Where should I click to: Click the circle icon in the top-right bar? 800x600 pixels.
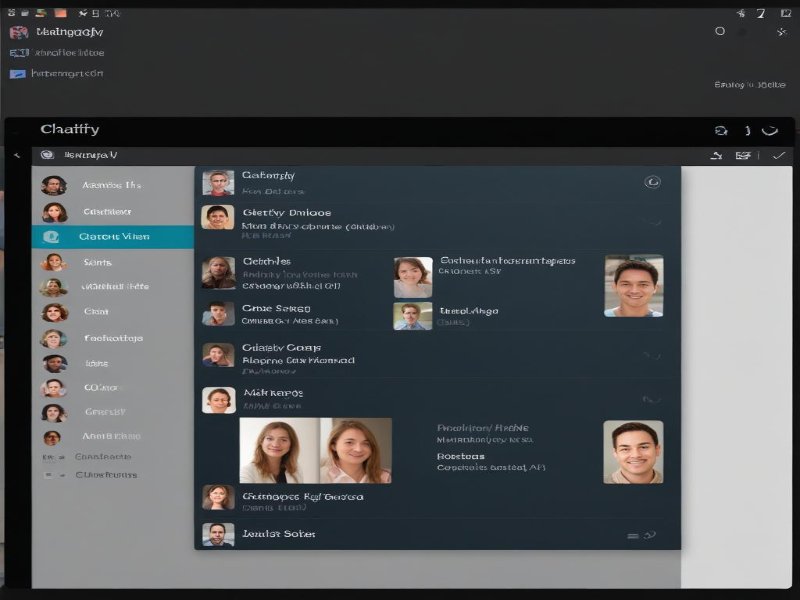719,32
